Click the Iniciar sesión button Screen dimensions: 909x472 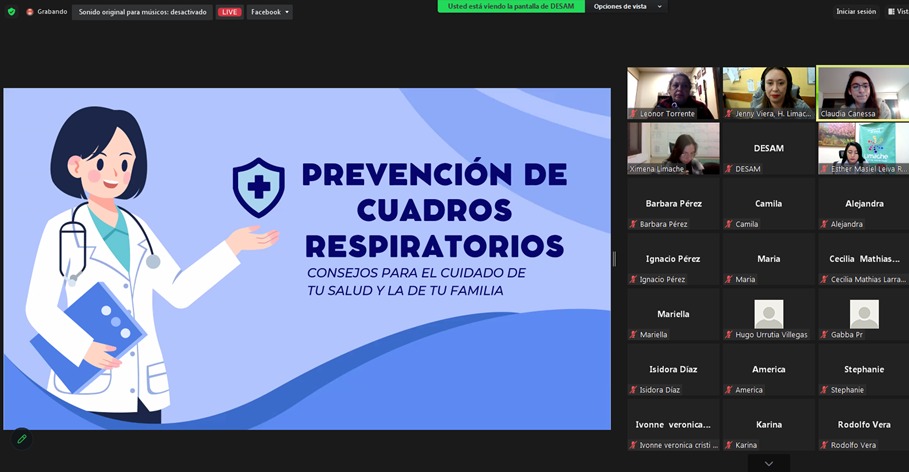click(x=855, y=12)
